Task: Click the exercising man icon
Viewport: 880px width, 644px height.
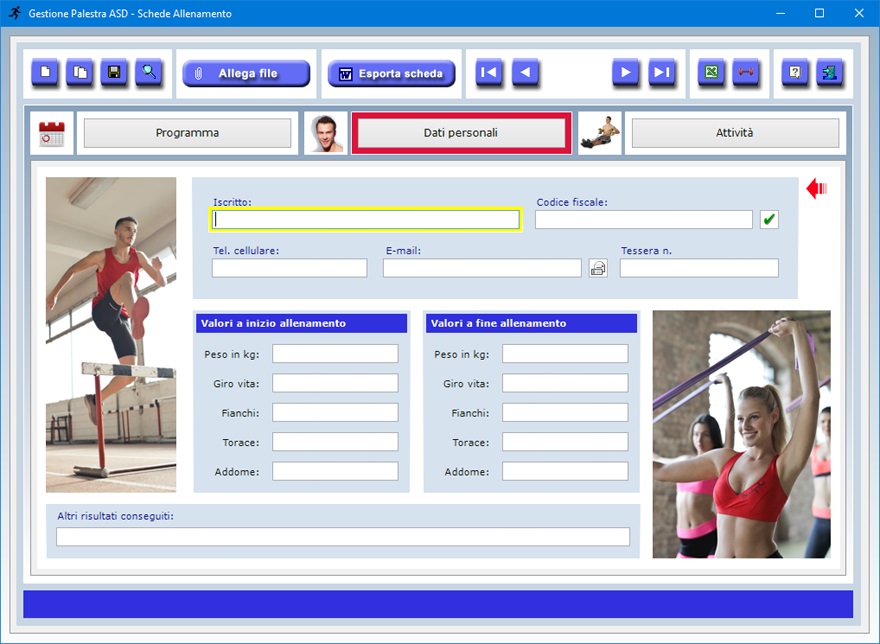Action: click(x=599, y=133)
